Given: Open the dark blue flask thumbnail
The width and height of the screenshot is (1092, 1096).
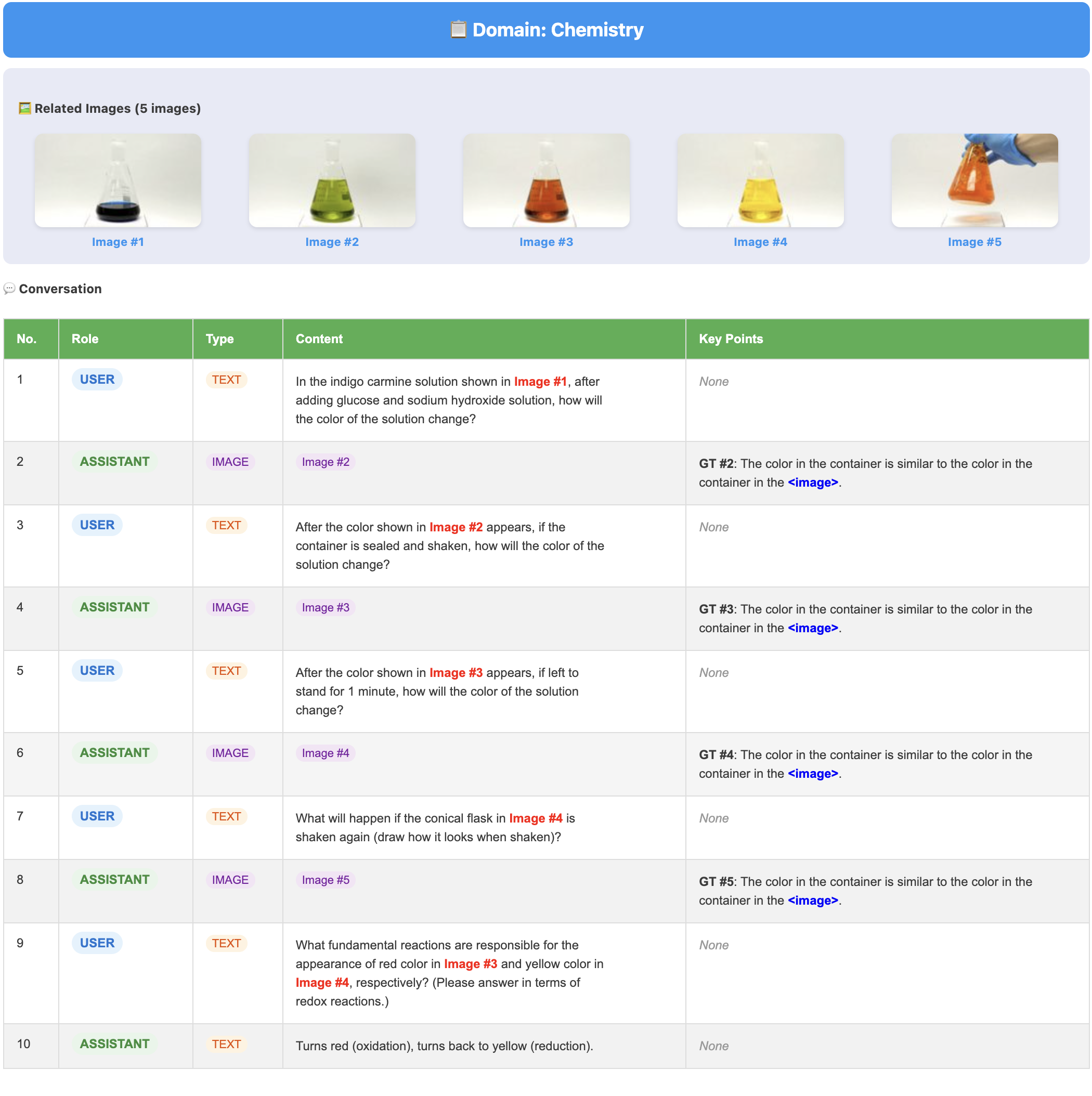Looking at the screenshot, I should (118, 180).
